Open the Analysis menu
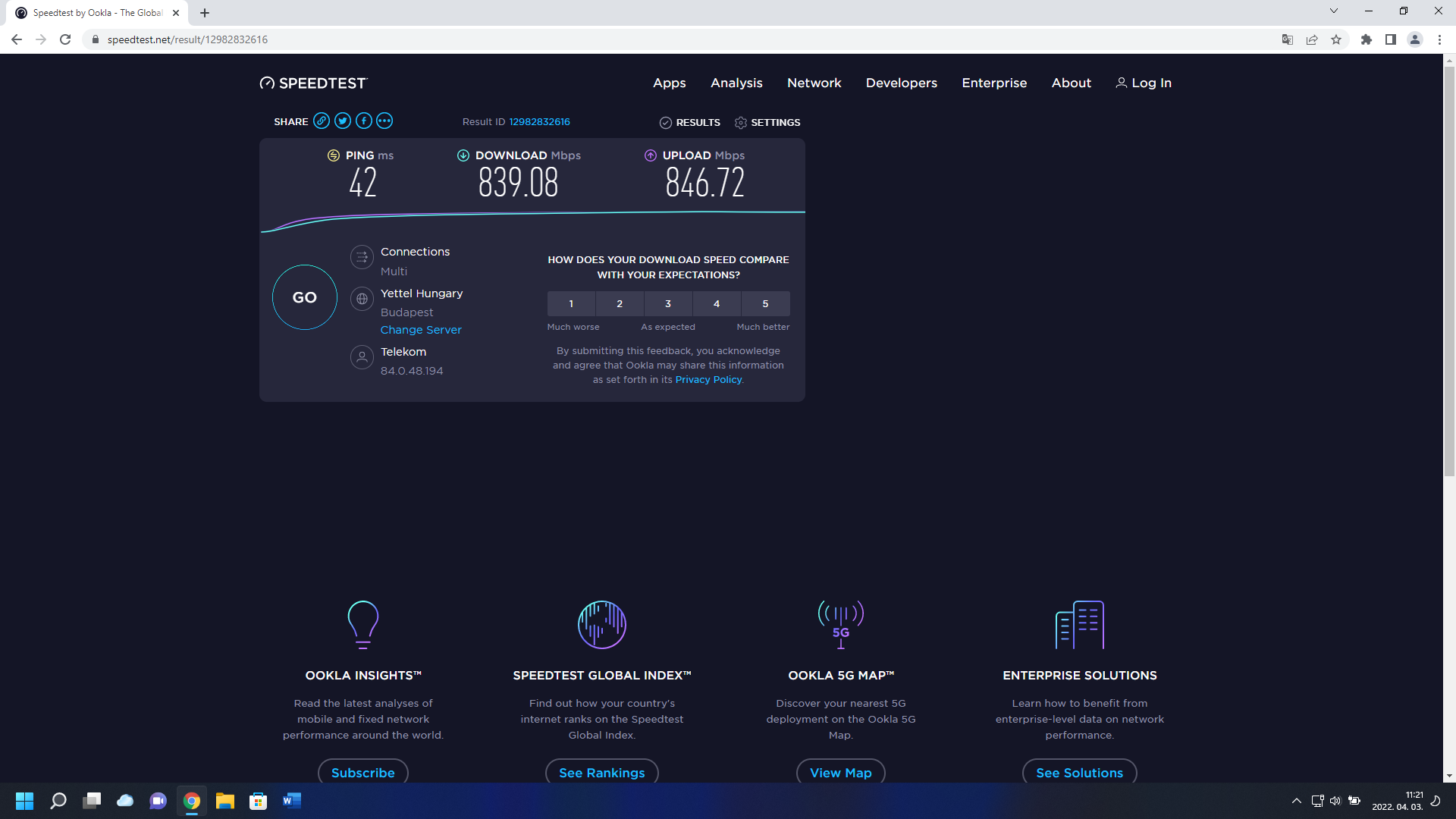The height and width of the screenshot is (819, 1456). [736, 83]
